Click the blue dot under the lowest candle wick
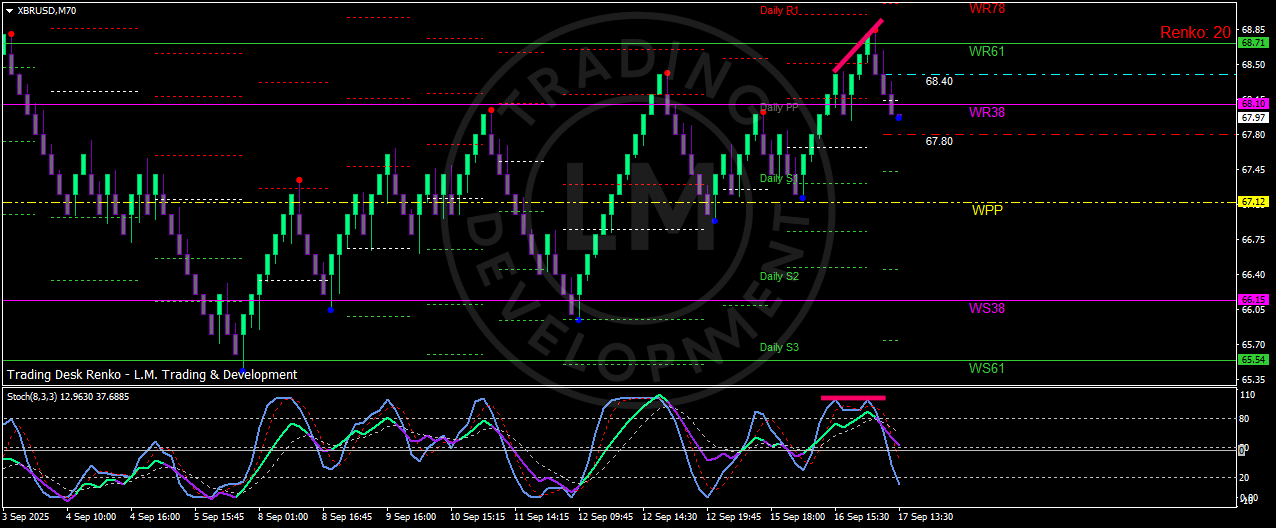This screenshot has width=1276, height=528. [x=243, y=372]
